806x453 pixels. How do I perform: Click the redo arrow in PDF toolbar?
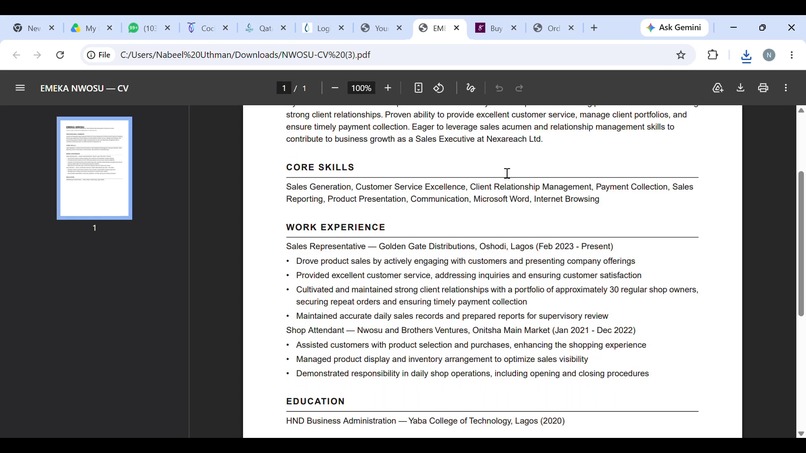(x=519, y=88)
